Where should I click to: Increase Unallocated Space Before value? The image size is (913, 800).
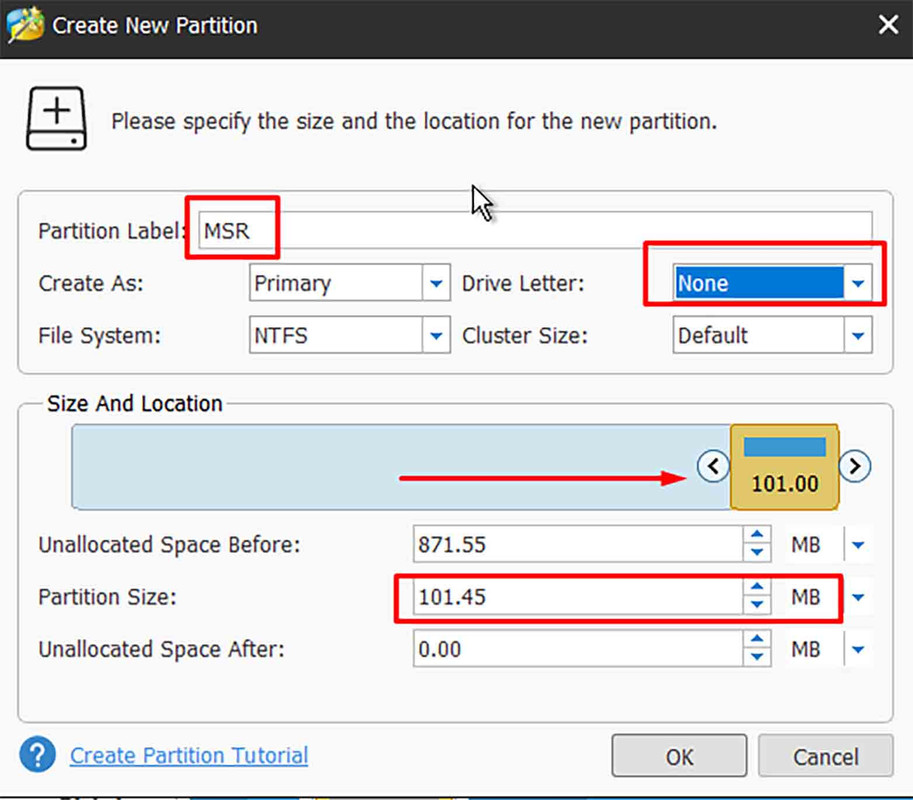757,534
